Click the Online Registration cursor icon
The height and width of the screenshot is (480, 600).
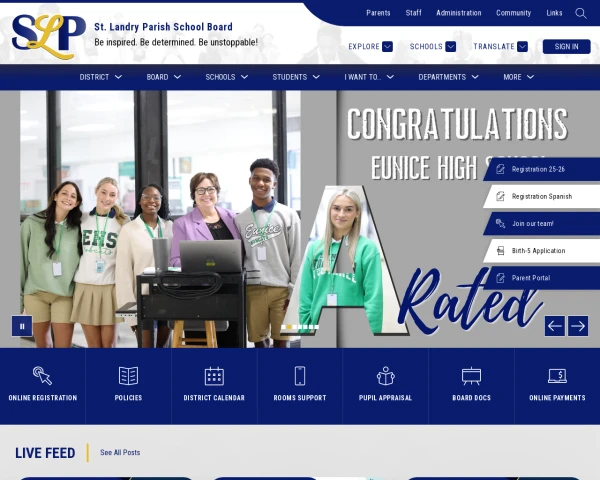point(42,376)
